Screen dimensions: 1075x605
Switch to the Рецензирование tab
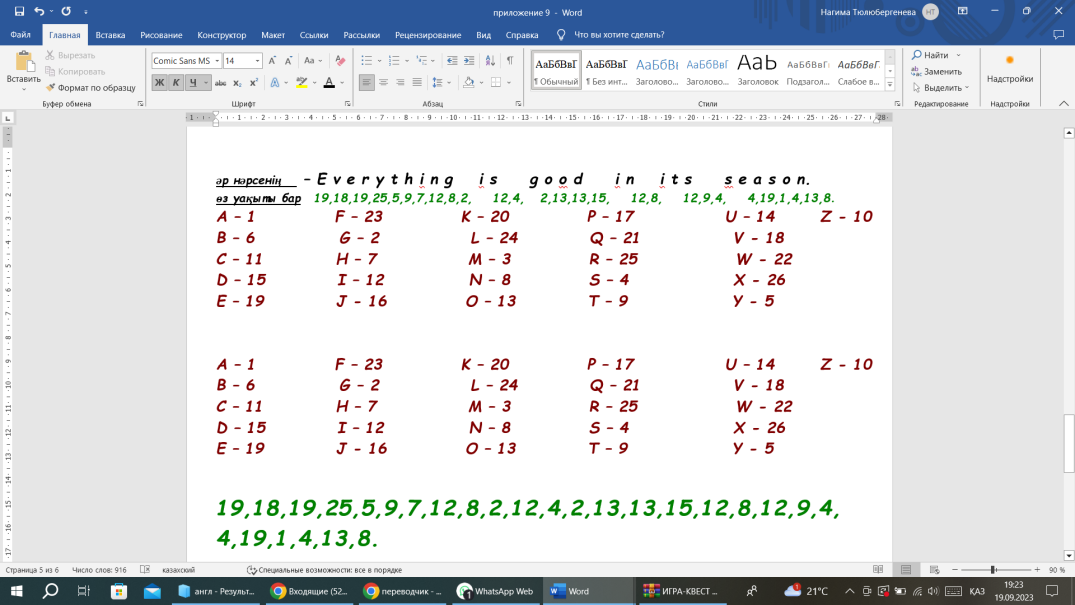pyautogui.click(x=428, y=34)
